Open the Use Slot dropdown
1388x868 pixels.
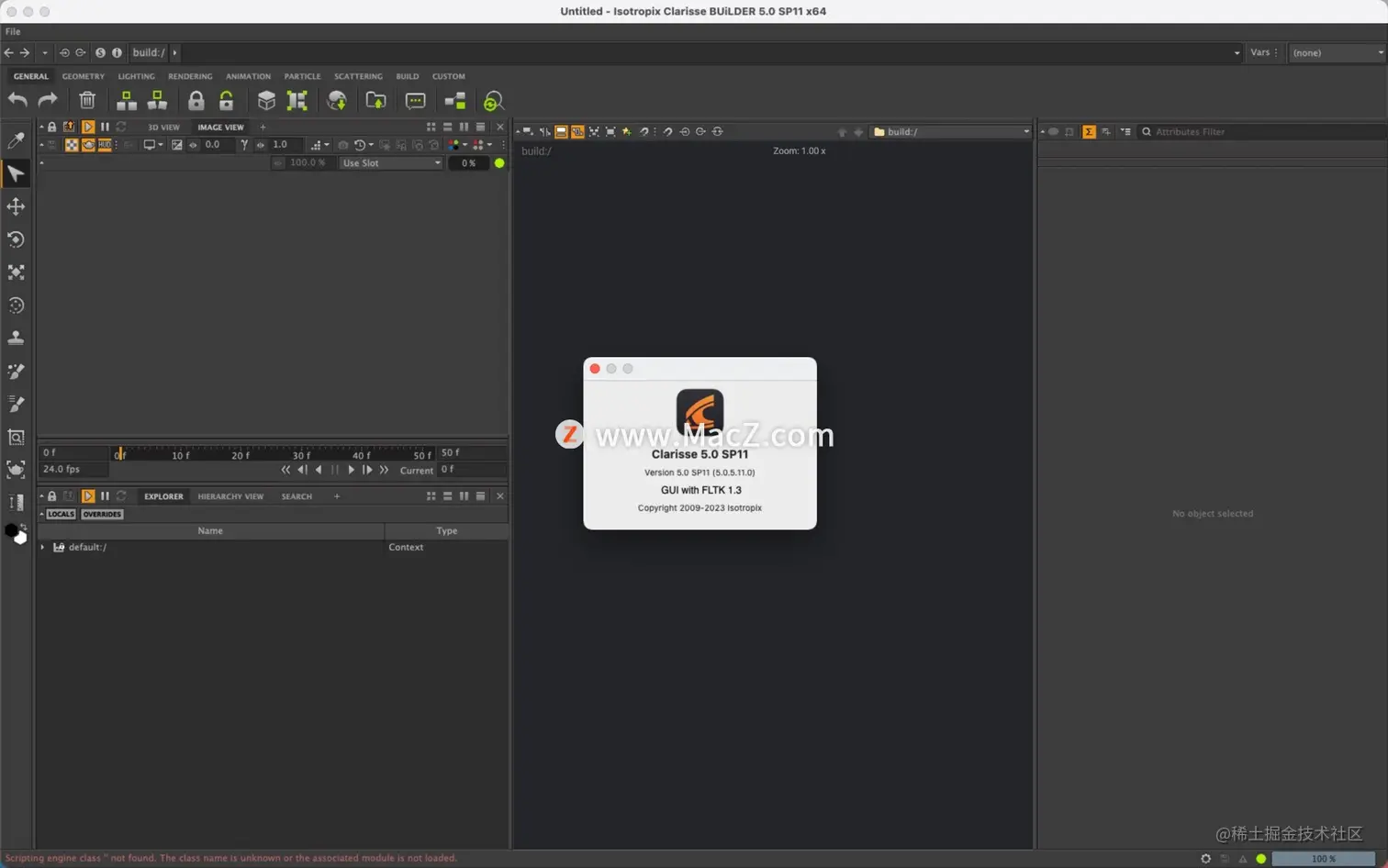(391, 163)
